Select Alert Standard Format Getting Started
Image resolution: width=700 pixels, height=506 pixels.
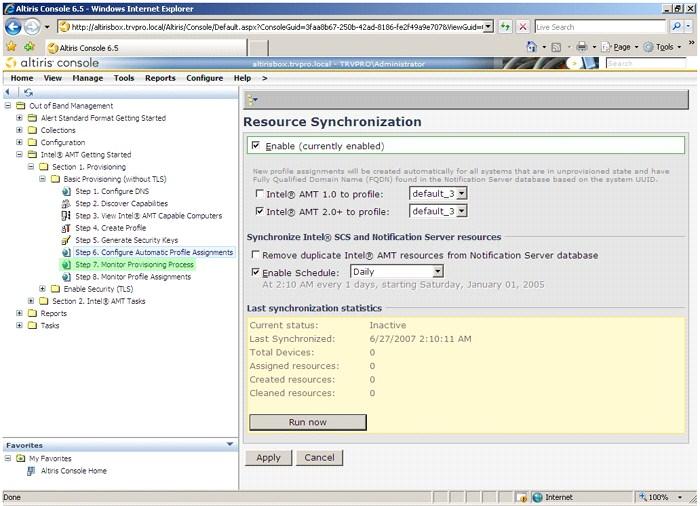tap(103, 118)
